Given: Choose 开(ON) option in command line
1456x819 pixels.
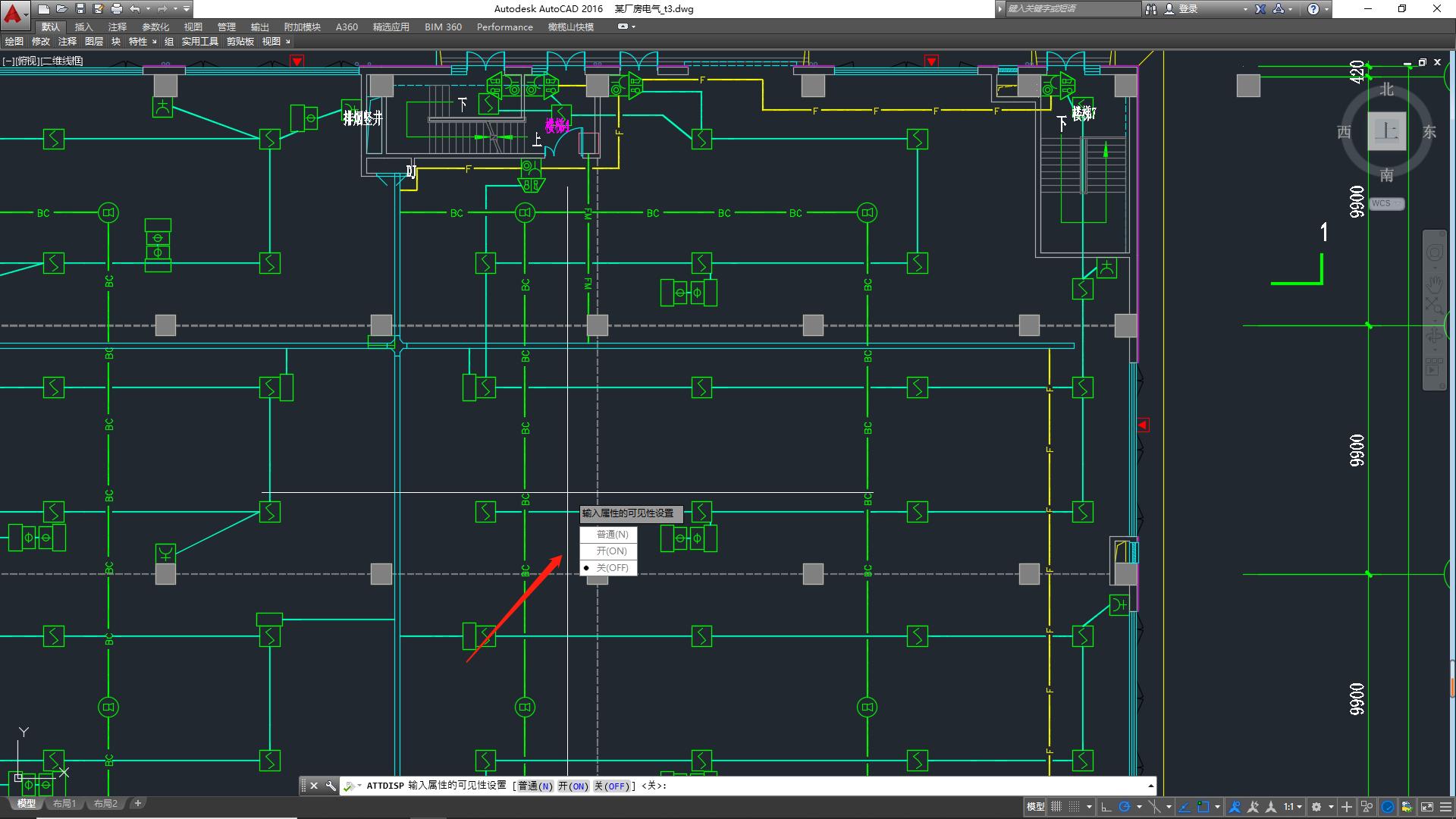Looking at the screenshot, I should pos(573,786).
